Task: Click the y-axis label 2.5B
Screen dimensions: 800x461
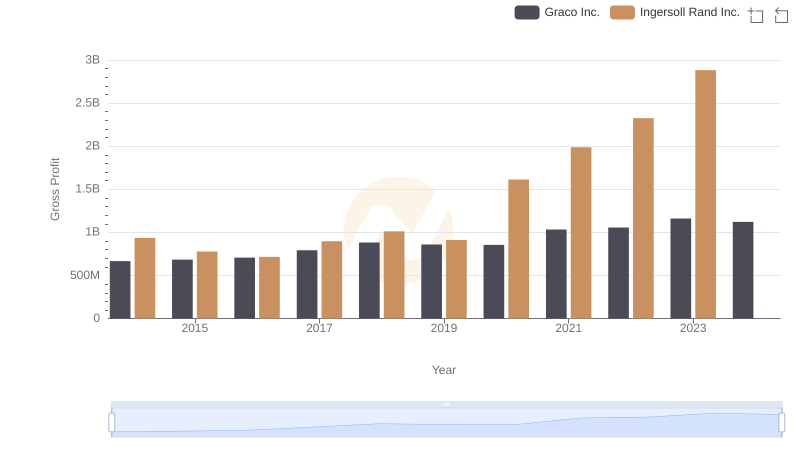Action: (x=87, y=103)
